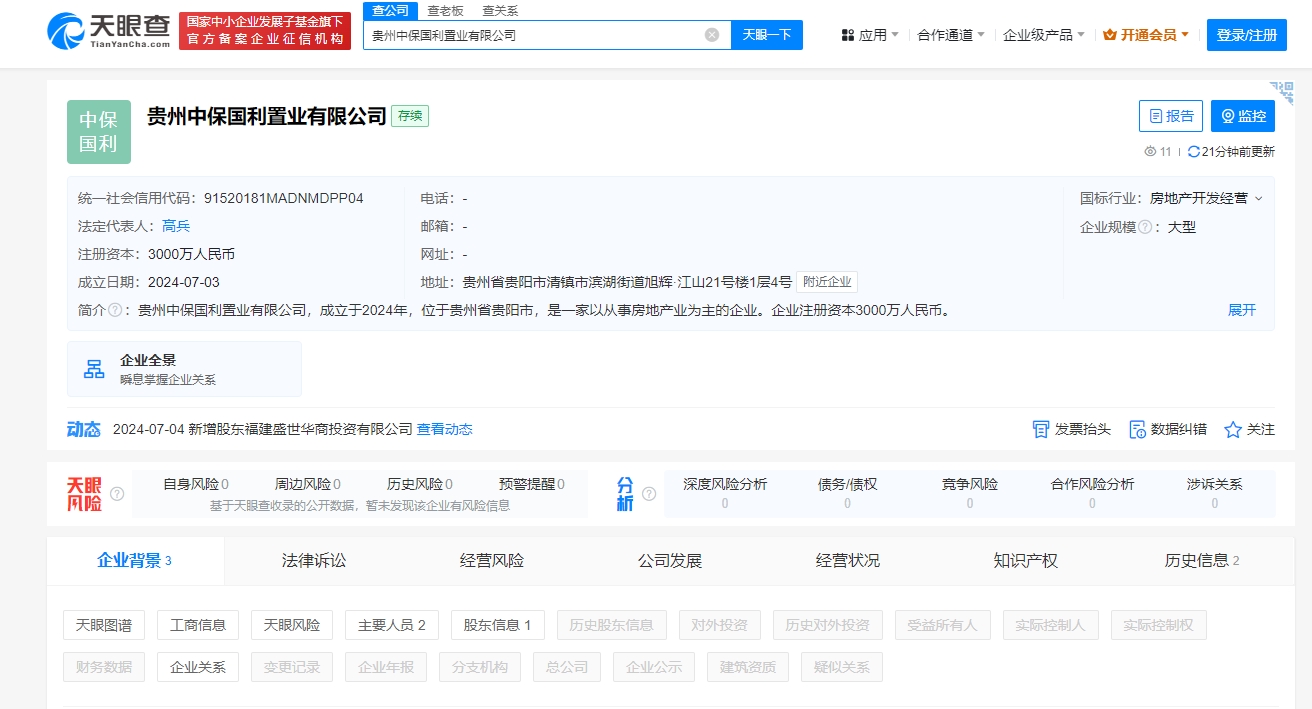Viewport: 1312px width, 709px height.
Task: Click the help icon beside 分析
Action: point(649,494)
